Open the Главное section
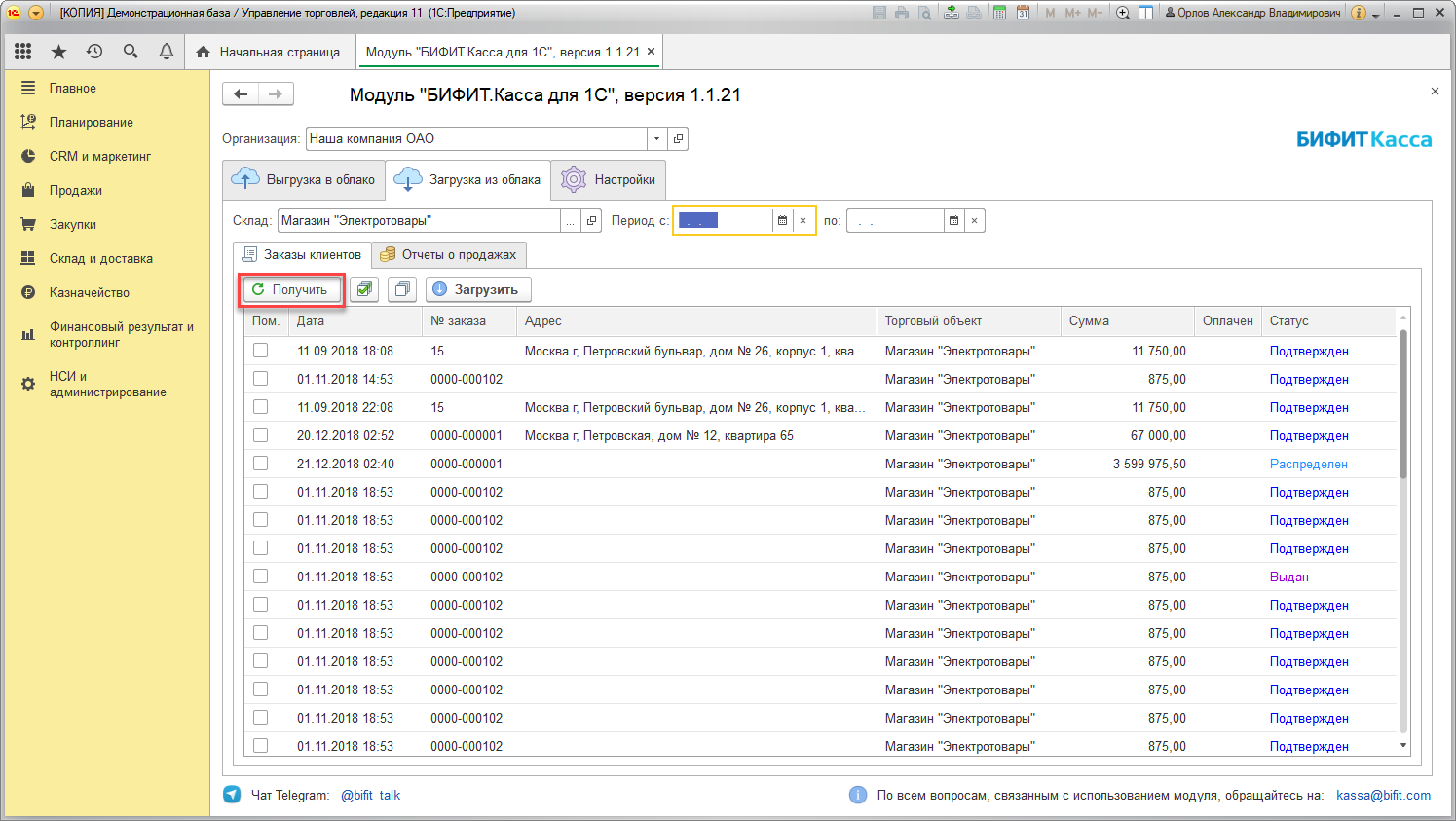The height and width of the screenshot is (821, 1456). (x=73, y=88)
